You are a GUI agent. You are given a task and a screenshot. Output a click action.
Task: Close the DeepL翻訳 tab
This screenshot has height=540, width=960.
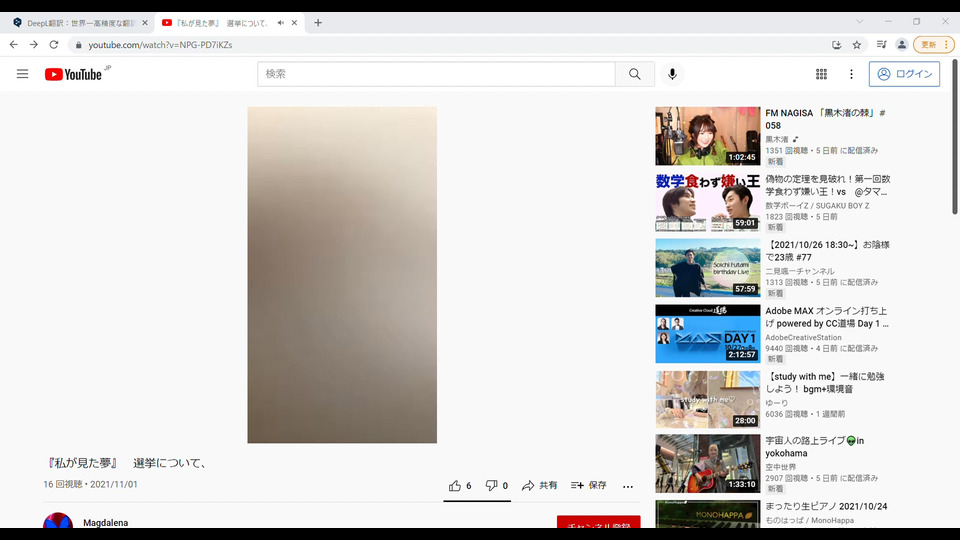point(145,23)
